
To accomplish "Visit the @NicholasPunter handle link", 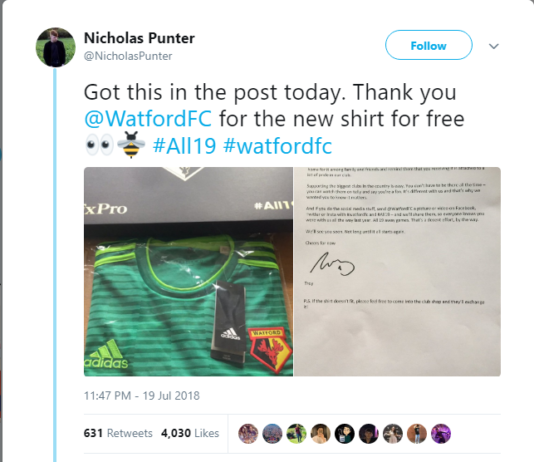I will pyautogui.click(x=128, y=56).
